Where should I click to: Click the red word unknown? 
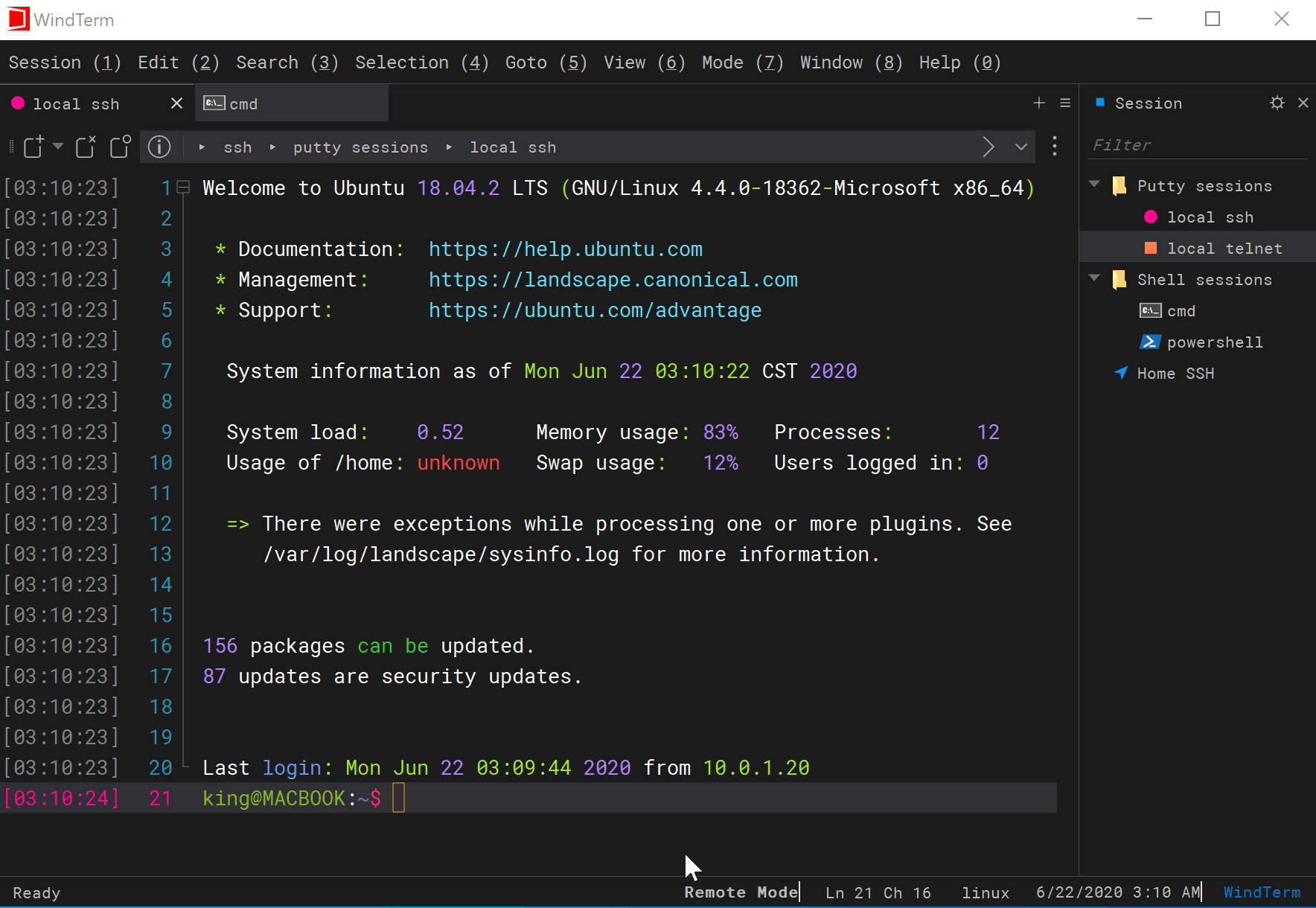click(459, 463)
